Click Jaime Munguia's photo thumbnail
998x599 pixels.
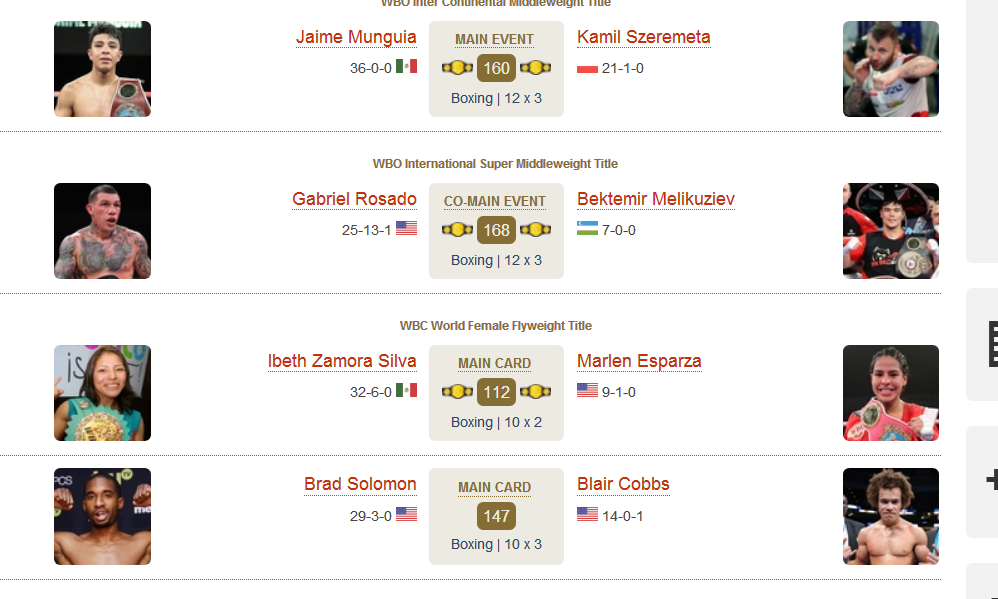pos(102,69)
